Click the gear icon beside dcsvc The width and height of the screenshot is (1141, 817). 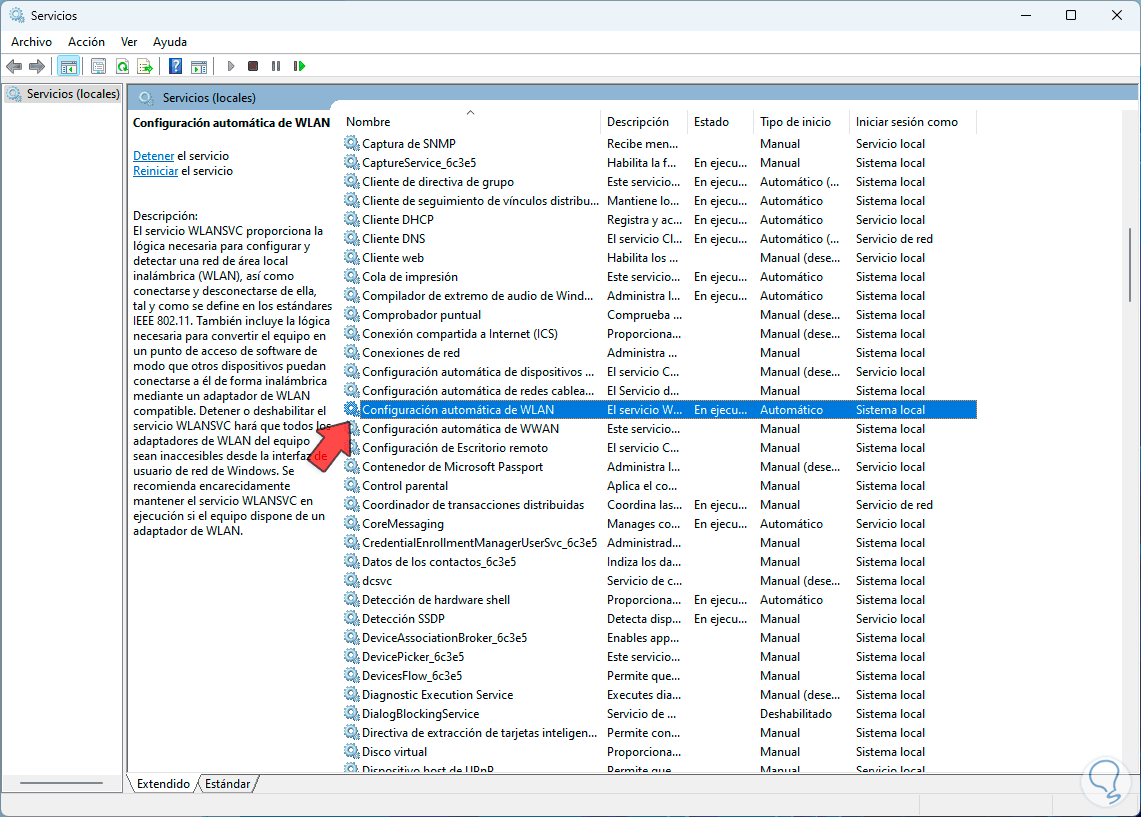[x=351, y=581]
